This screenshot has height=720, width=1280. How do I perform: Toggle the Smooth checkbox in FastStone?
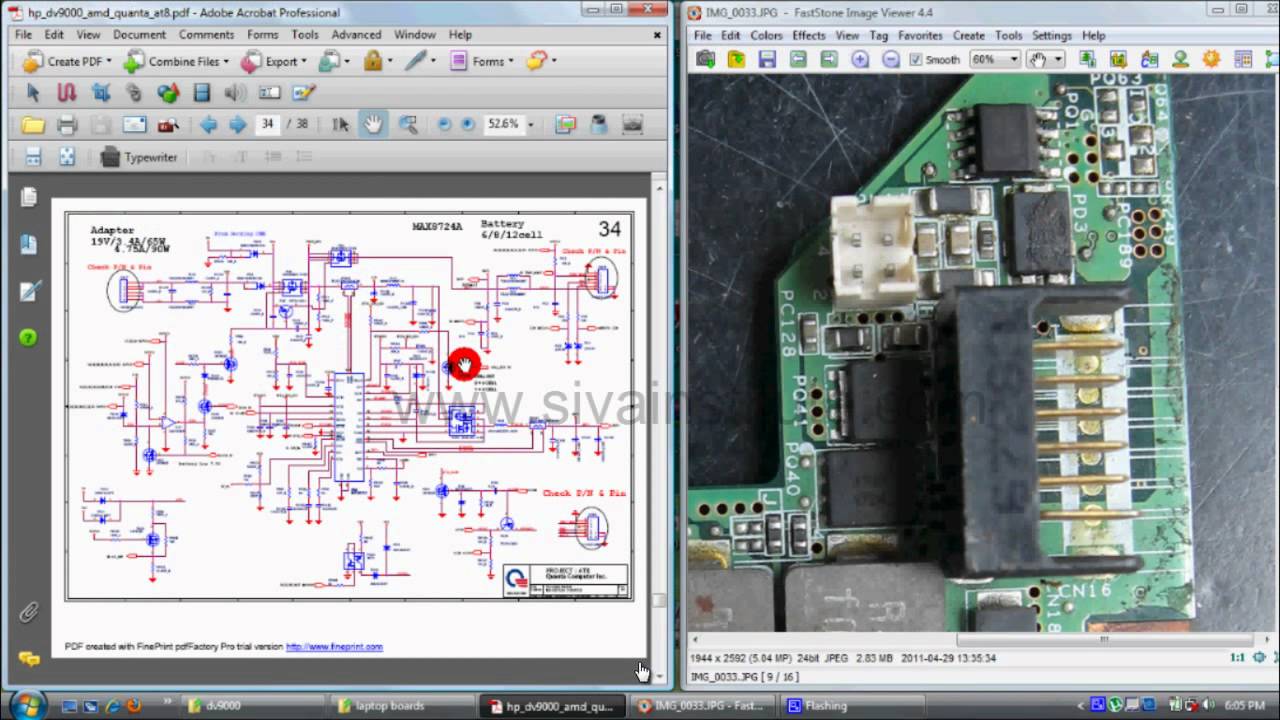(x=916, y=60)
